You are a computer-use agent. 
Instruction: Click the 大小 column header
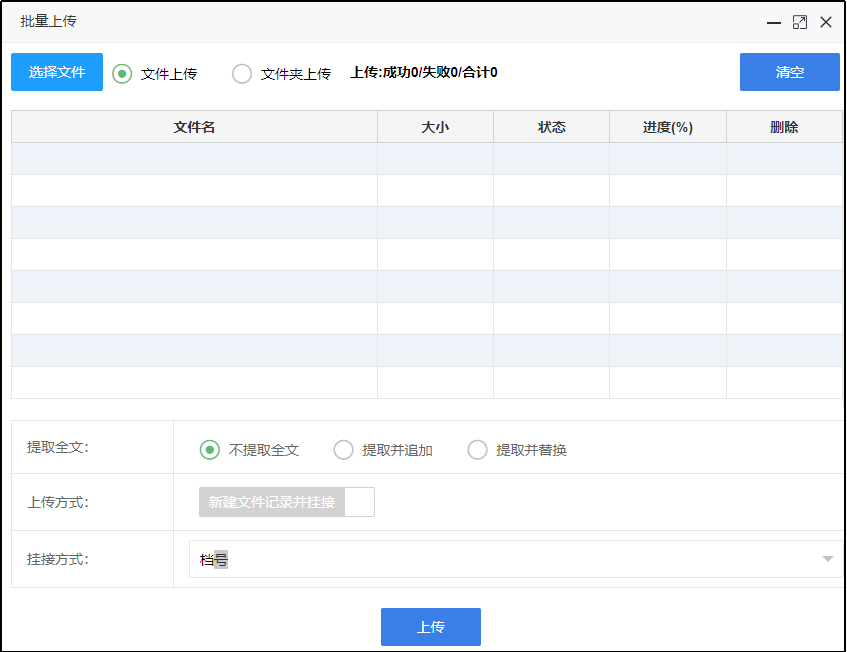point(435,127)
